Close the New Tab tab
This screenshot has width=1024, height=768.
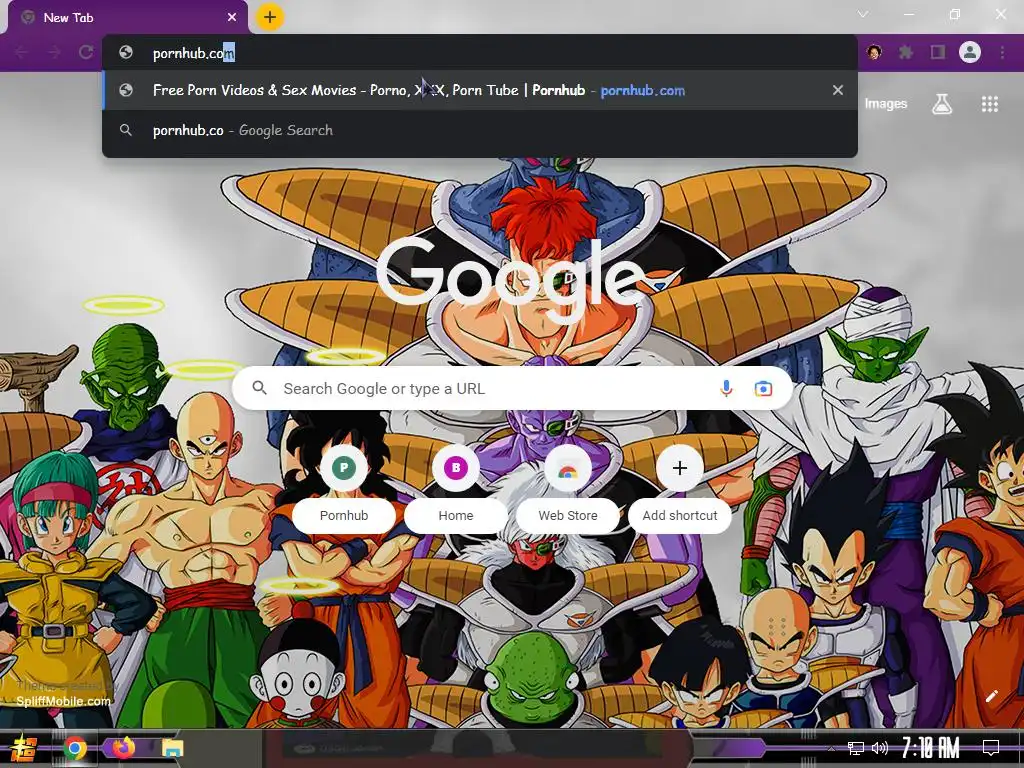click(232, 18)
